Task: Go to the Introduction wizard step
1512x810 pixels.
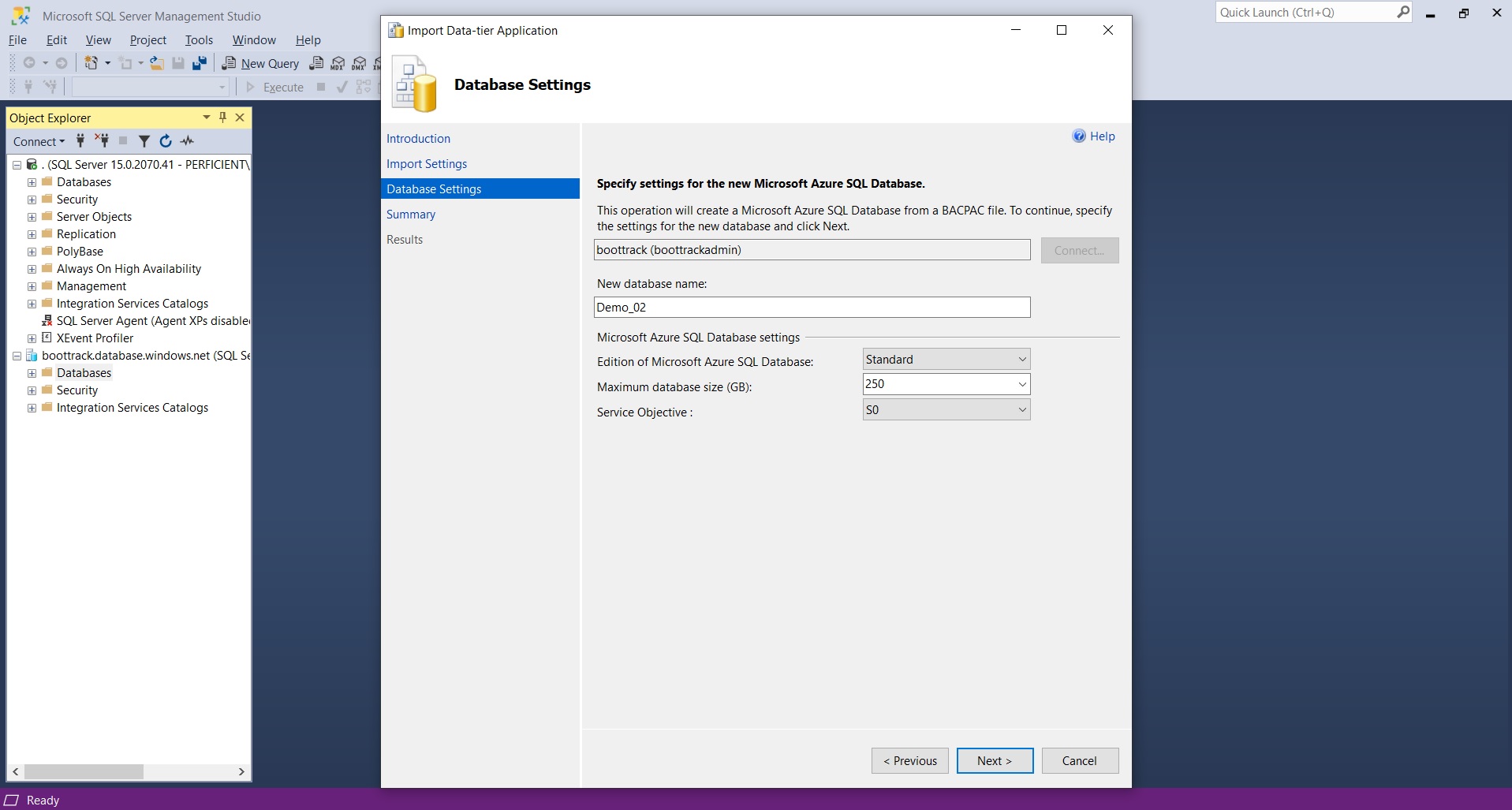Action: 418,139
